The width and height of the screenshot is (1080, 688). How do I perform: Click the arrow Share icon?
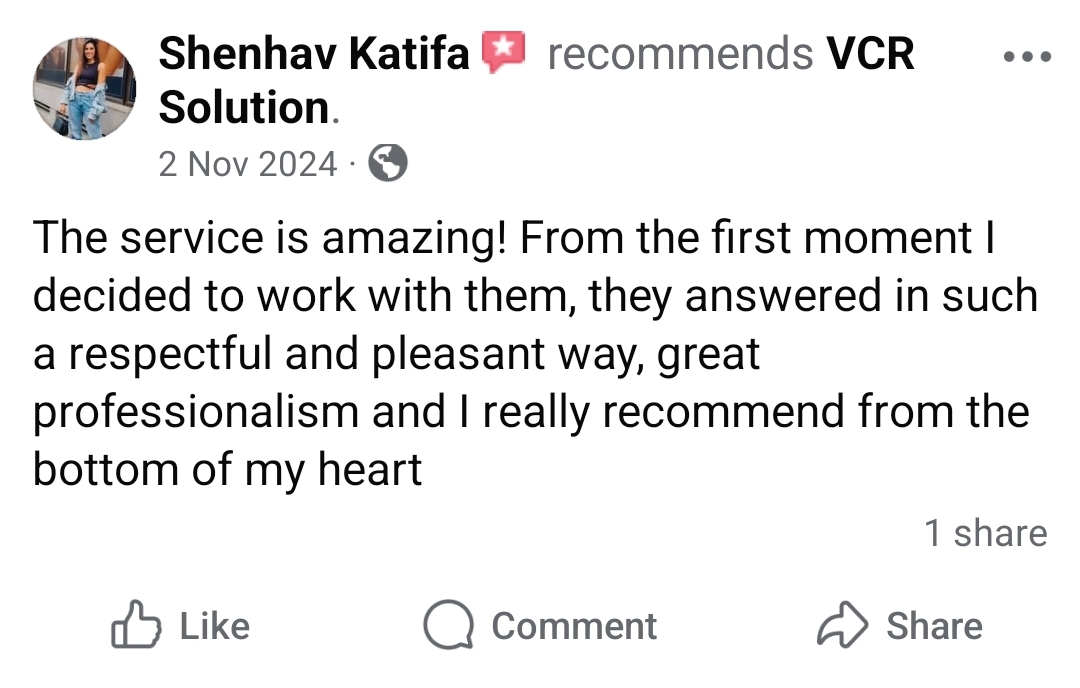pyautogui.click(x=842, y=626)
